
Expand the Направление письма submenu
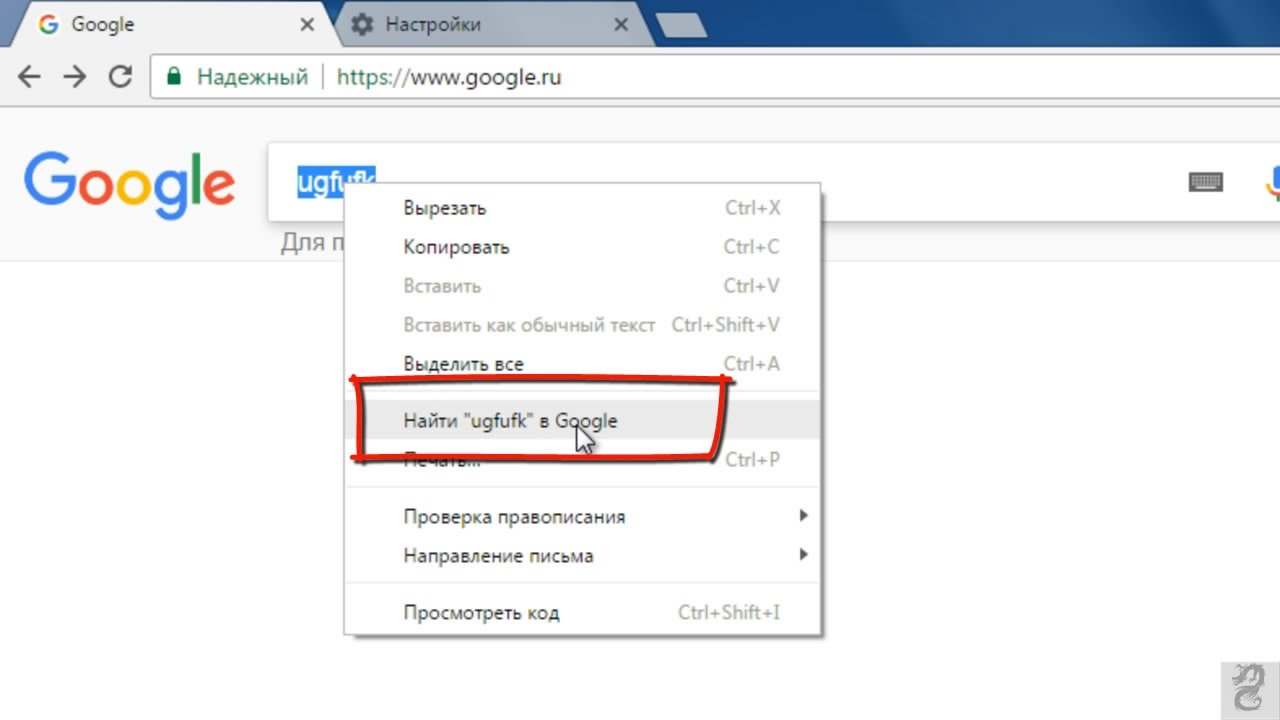point(582,556)
